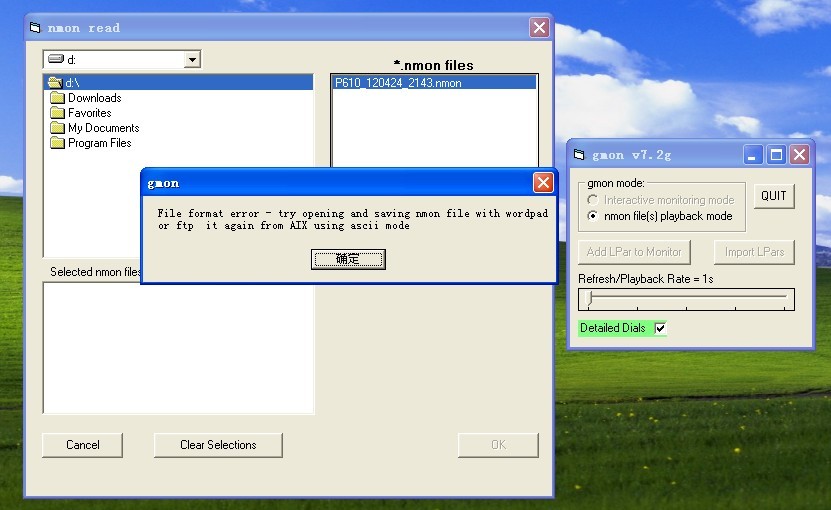The image size is (831, 510).
Task: Close the gmon error dialog
Action: tap(543, 183)
